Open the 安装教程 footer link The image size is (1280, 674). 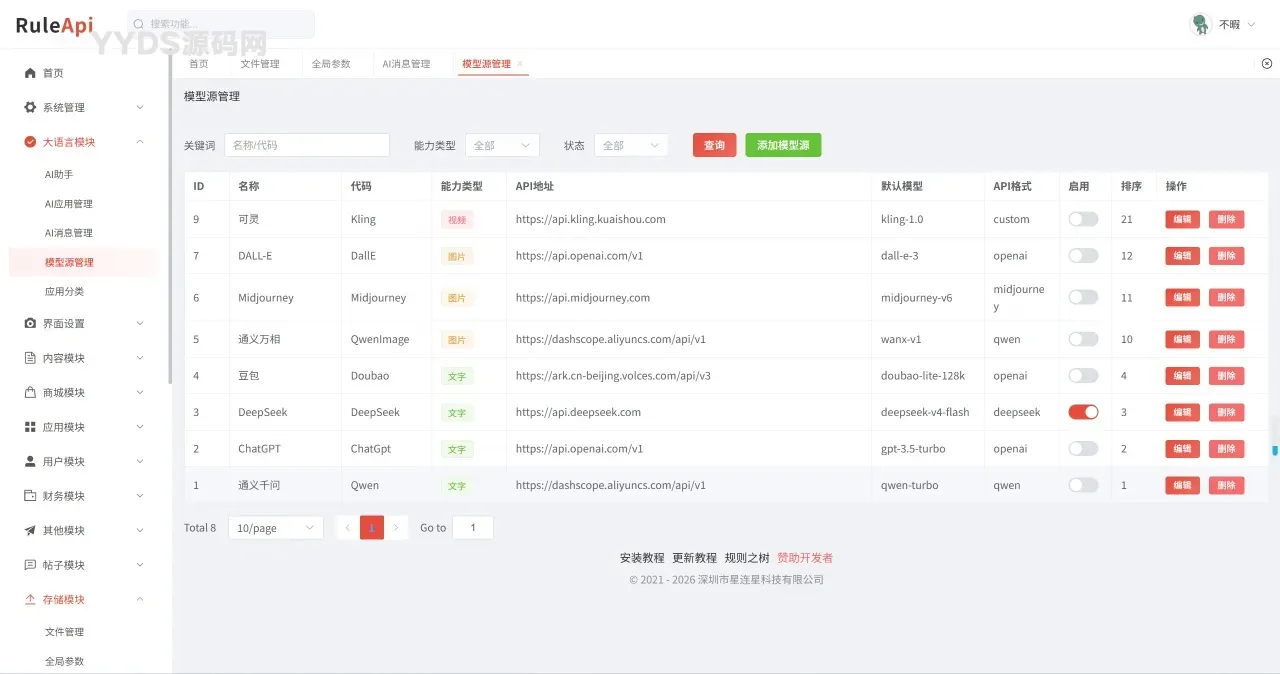point(642,558)
